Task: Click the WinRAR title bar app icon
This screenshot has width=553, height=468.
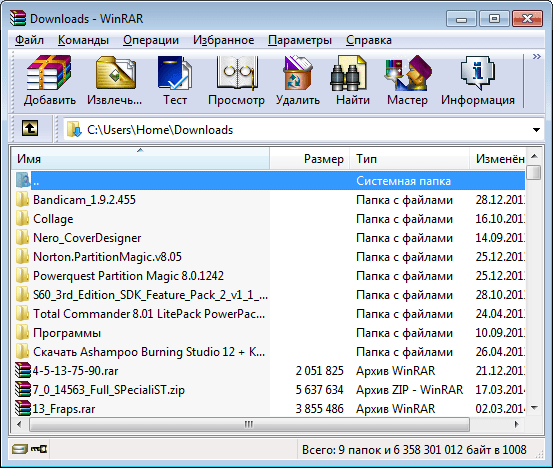Action: (x=18, y=18)
